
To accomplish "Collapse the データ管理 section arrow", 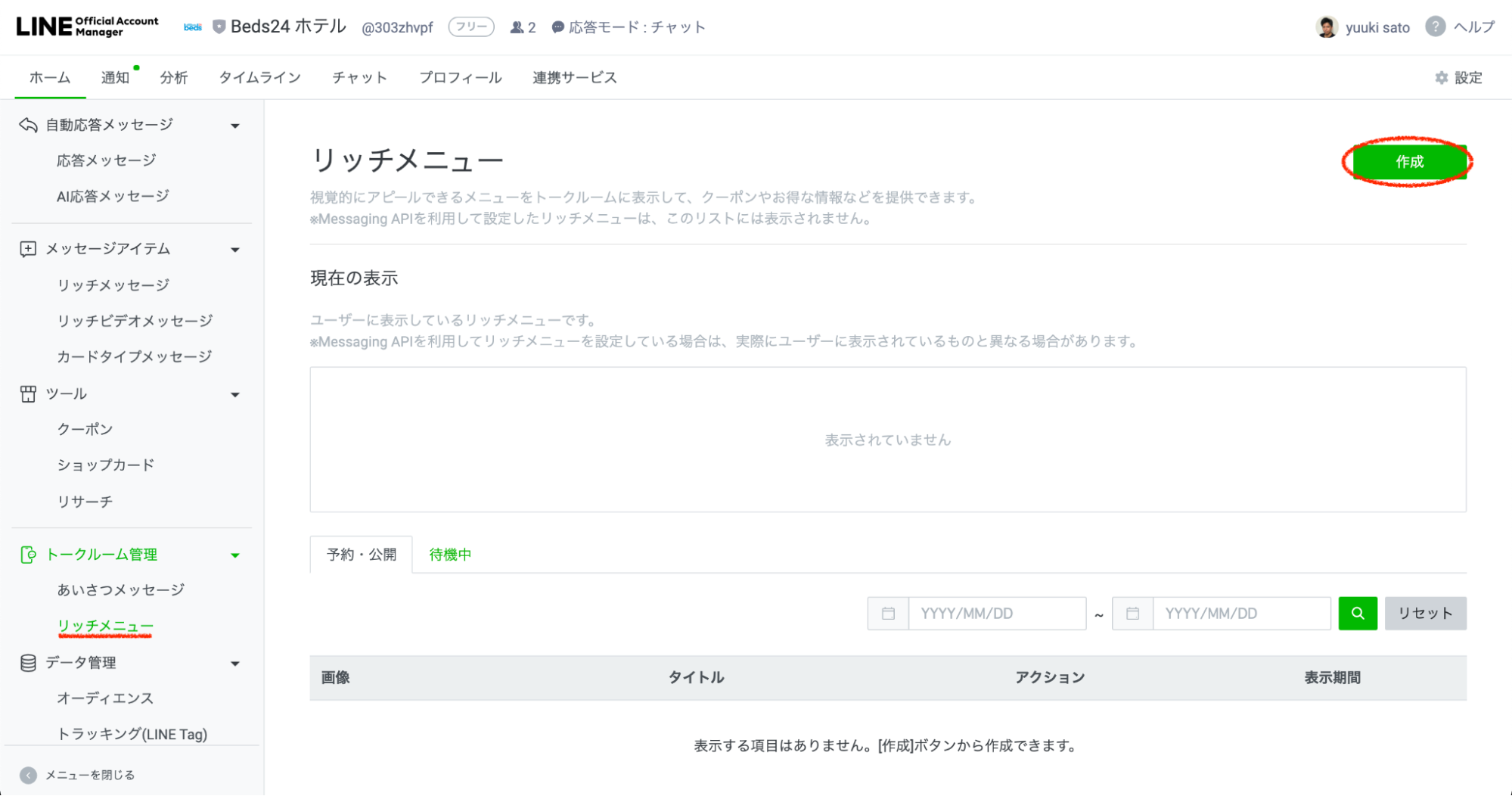I will click(x=235, y=664).
